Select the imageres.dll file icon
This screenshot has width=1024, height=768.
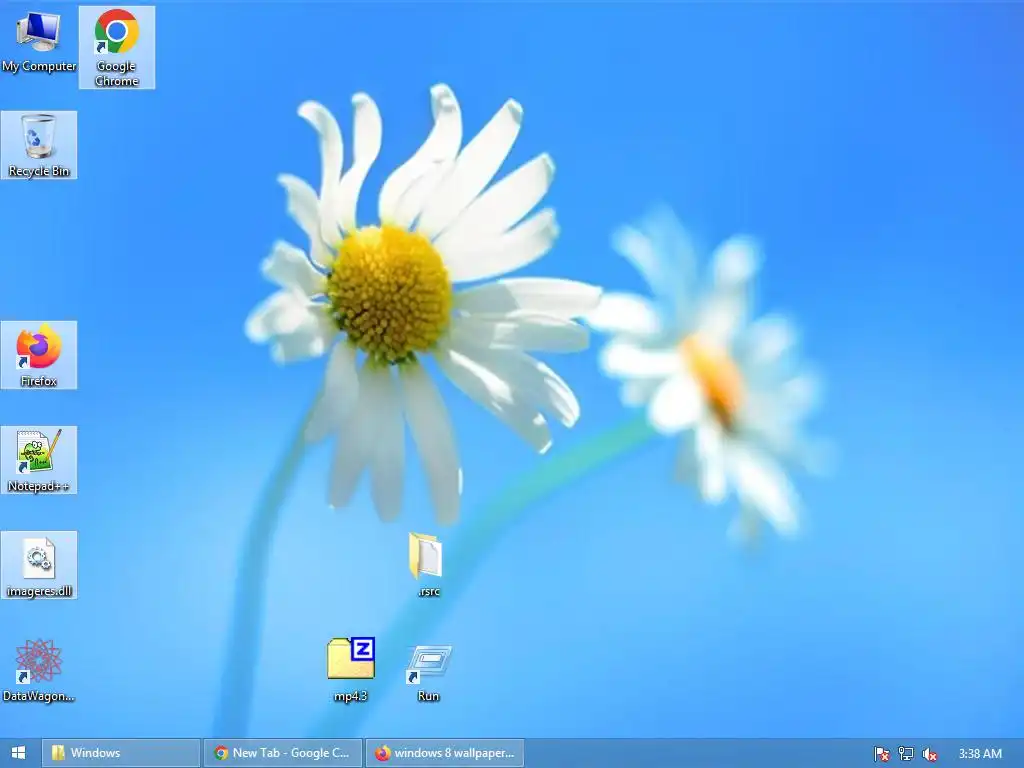(x=39, y=565)
